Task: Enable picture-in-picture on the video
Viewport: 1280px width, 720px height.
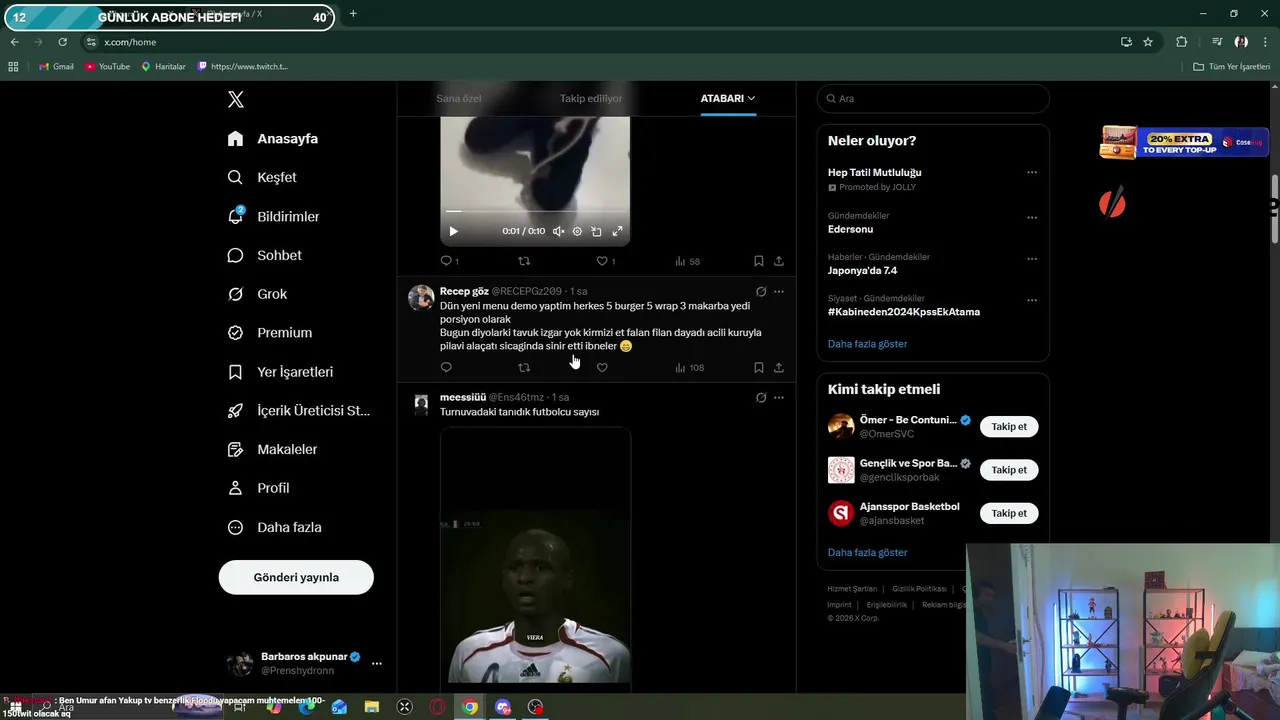Action: pos(596,231)
